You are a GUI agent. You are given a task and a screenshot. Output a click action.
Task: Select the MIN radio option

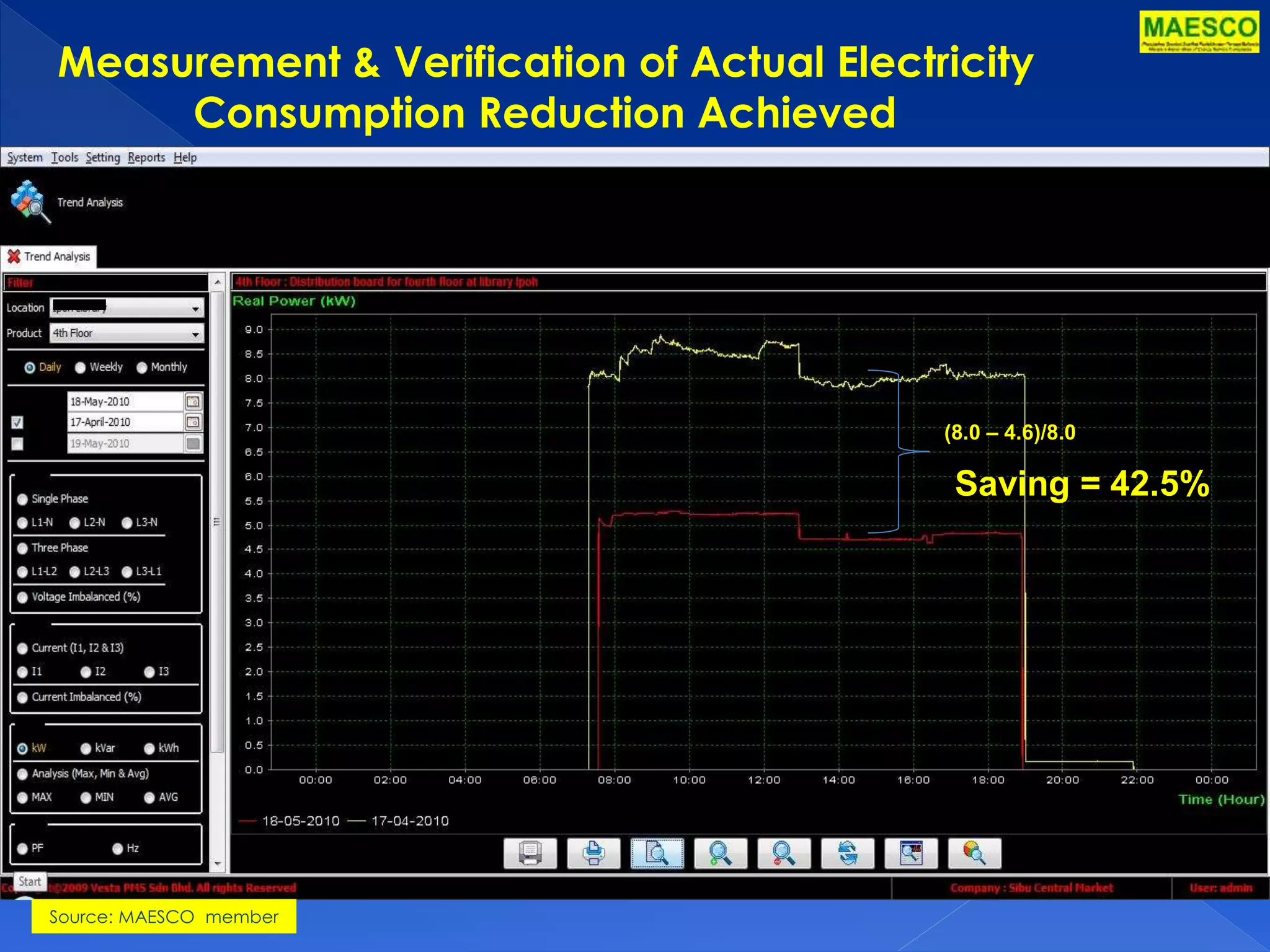[86, 798]
